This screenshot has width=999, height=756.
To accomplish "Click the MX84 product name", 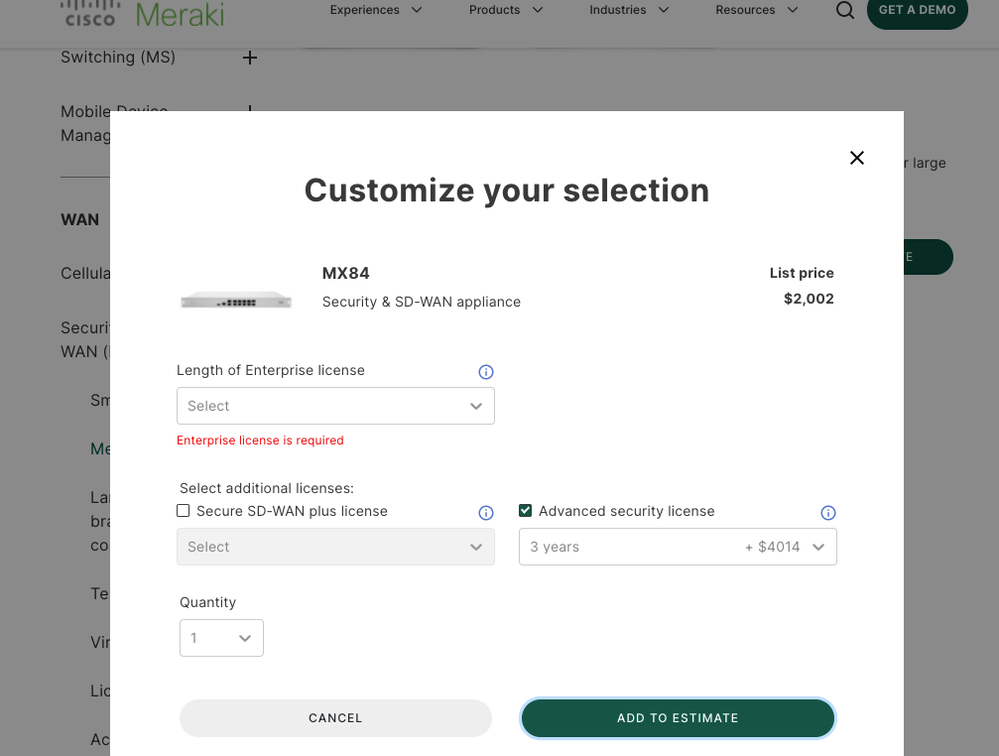I will tap(345, 273).
